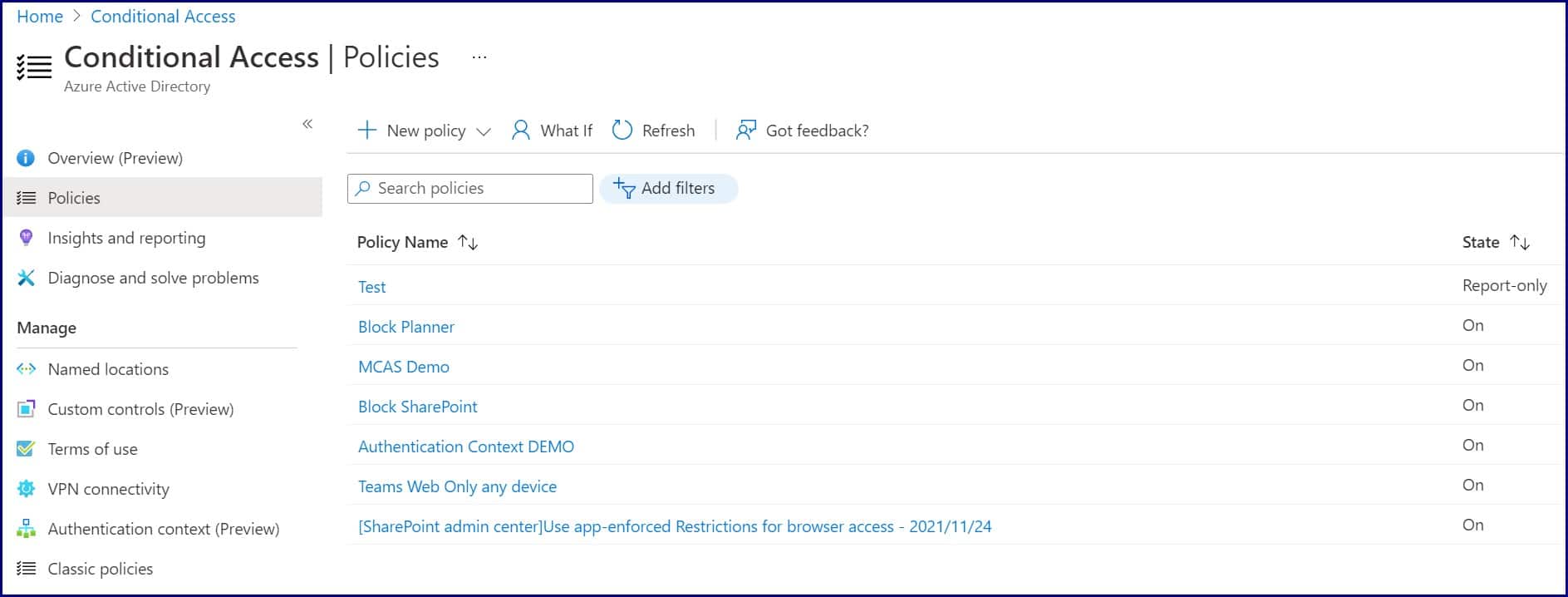Go to Home breadcrumb
This screenshot has height=597, width=1568.
pyautogui.click(x=40, y=17)
